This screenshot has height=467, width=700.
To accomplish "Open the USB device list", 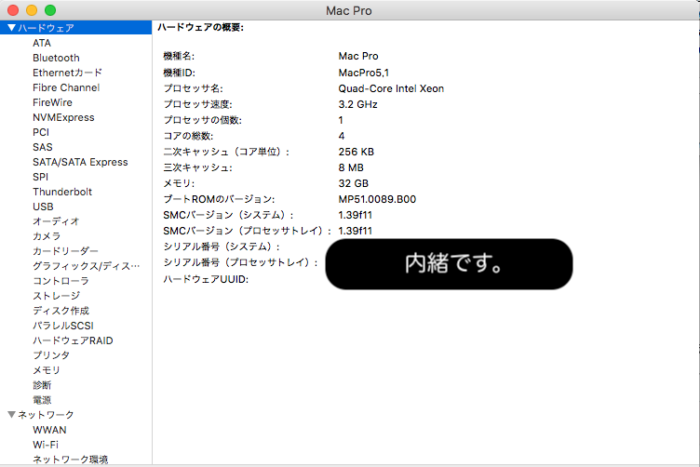I will tap(43, 207).
